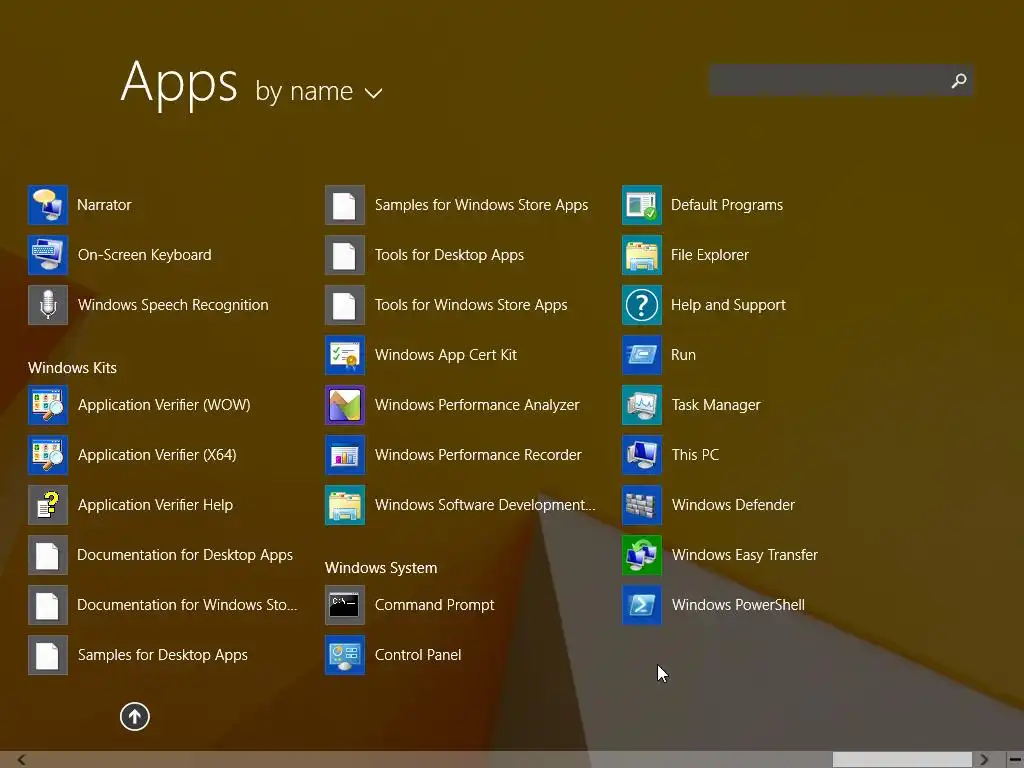Open Documentation for Desktop Apps icon
Viewport: 1024px width, 768px height.
[48, 555]
